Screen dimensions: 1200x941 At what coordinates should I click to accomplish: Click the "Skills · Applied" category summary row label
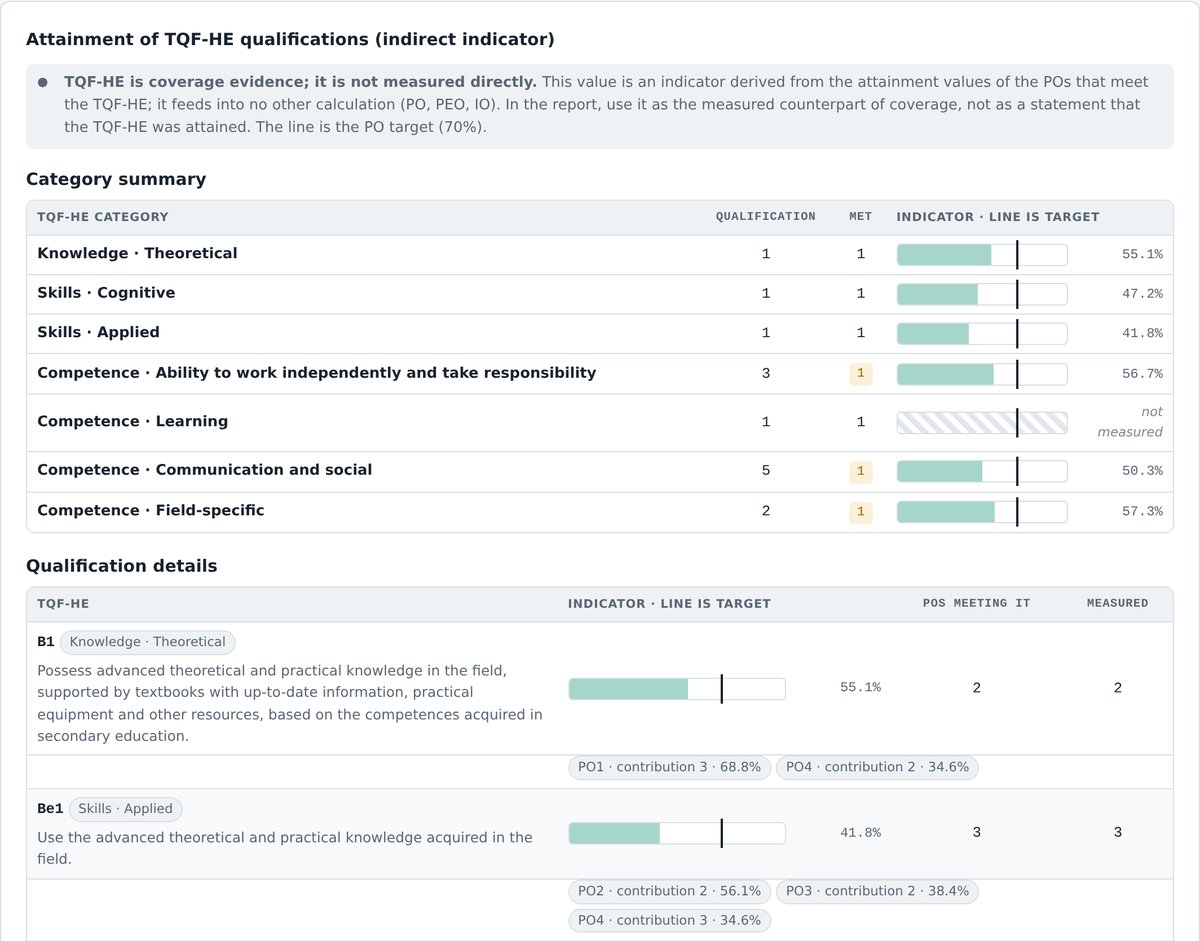(x=98, y=332)
